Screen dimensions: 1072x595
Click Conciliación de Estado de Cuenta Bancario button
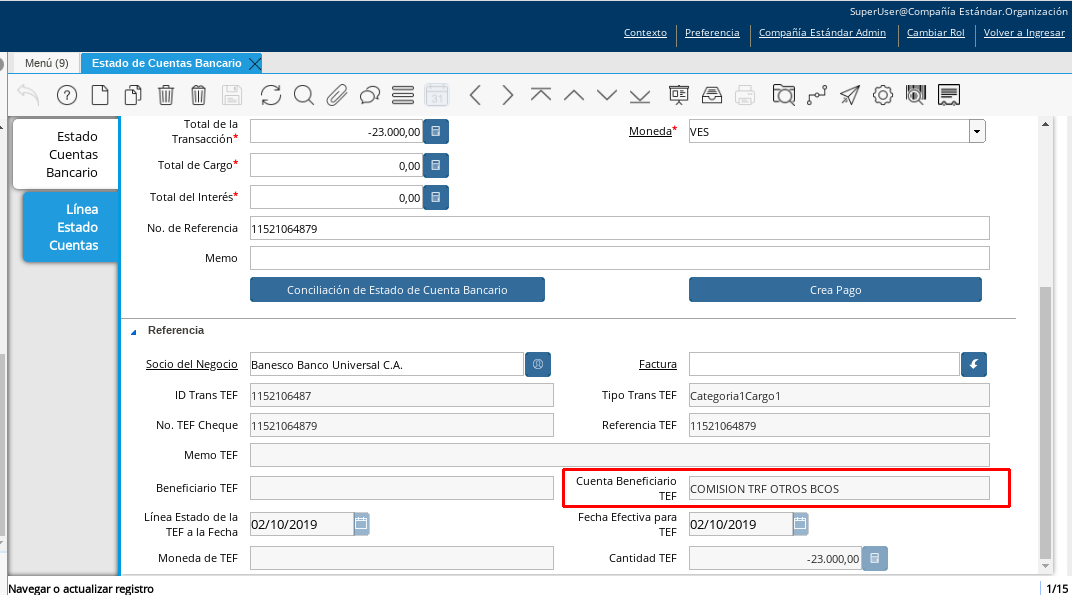[x=397, y=290]
